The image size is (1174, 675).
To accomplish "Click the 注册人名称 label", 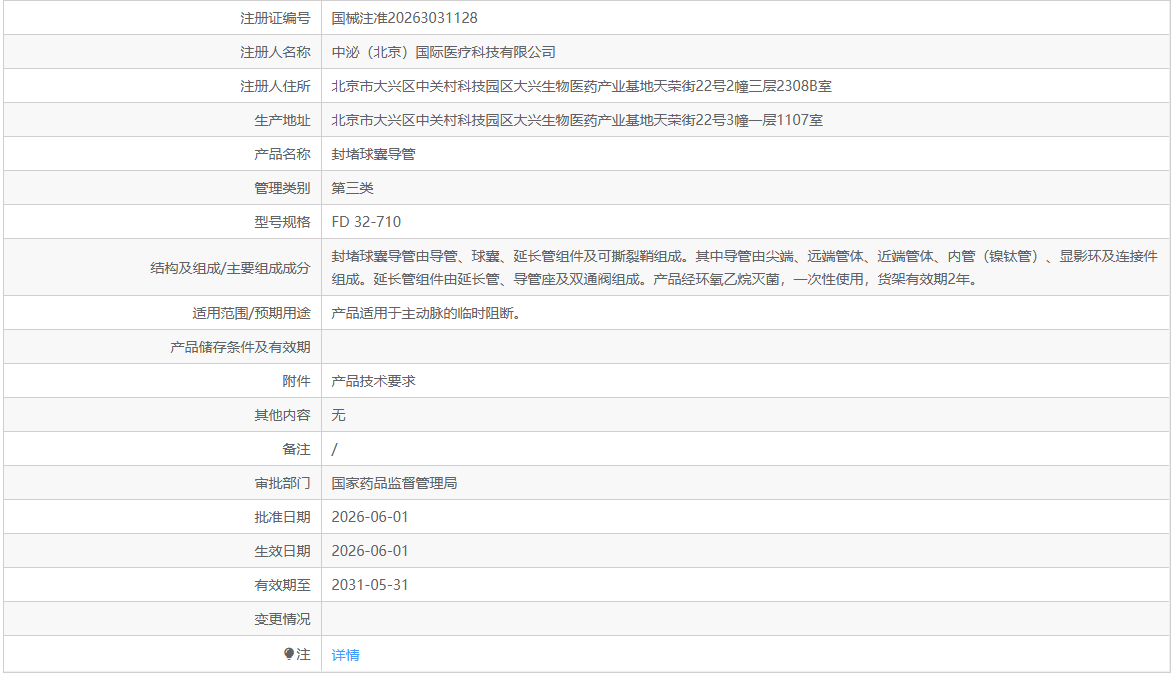I will (275, 52).
